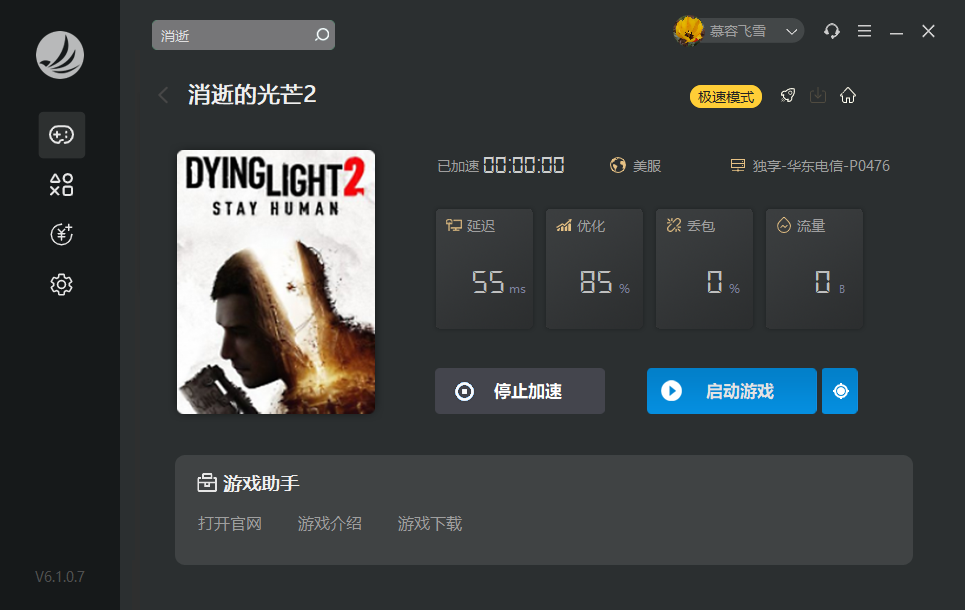Viewport: 965px width, 610px height.
Task: Click the rocket boost icon
Action: pyautogui.click(x=788, y=95)
